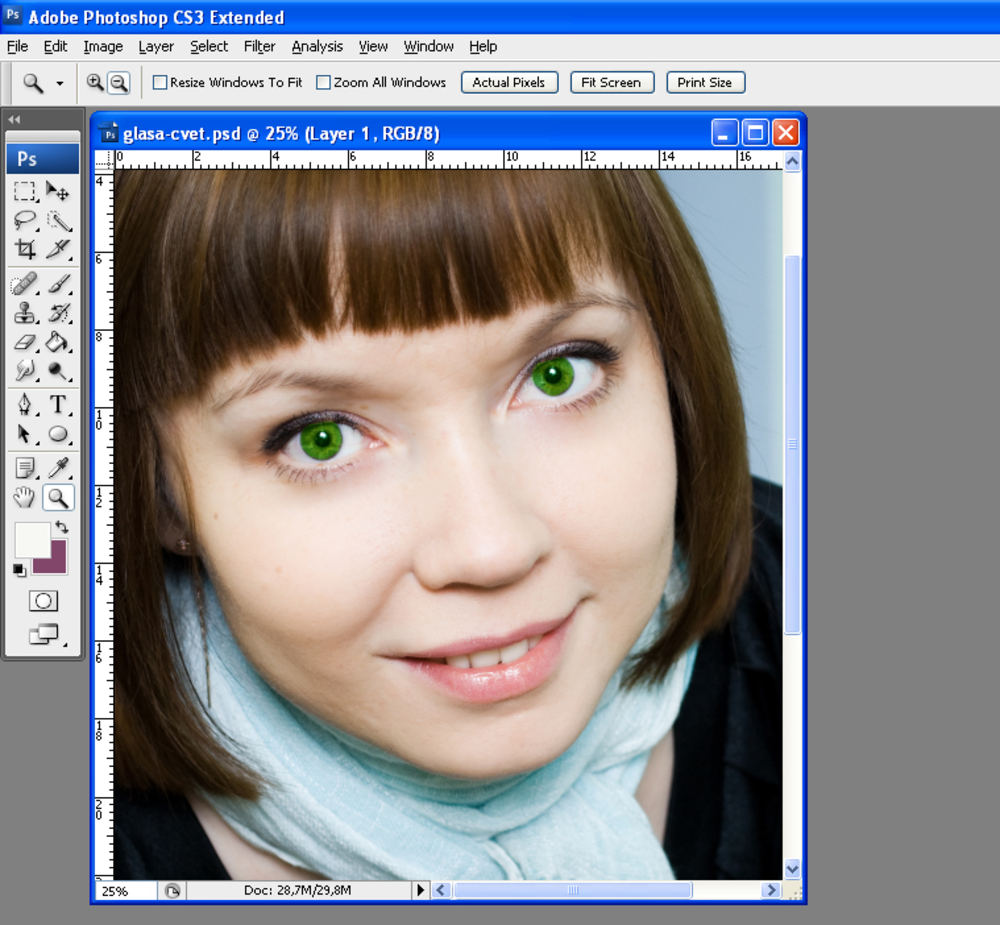The height and width of the screenshot is (925, 1000).
Task: Activate the Paint Bucket tool
Action: coord(58,343)
